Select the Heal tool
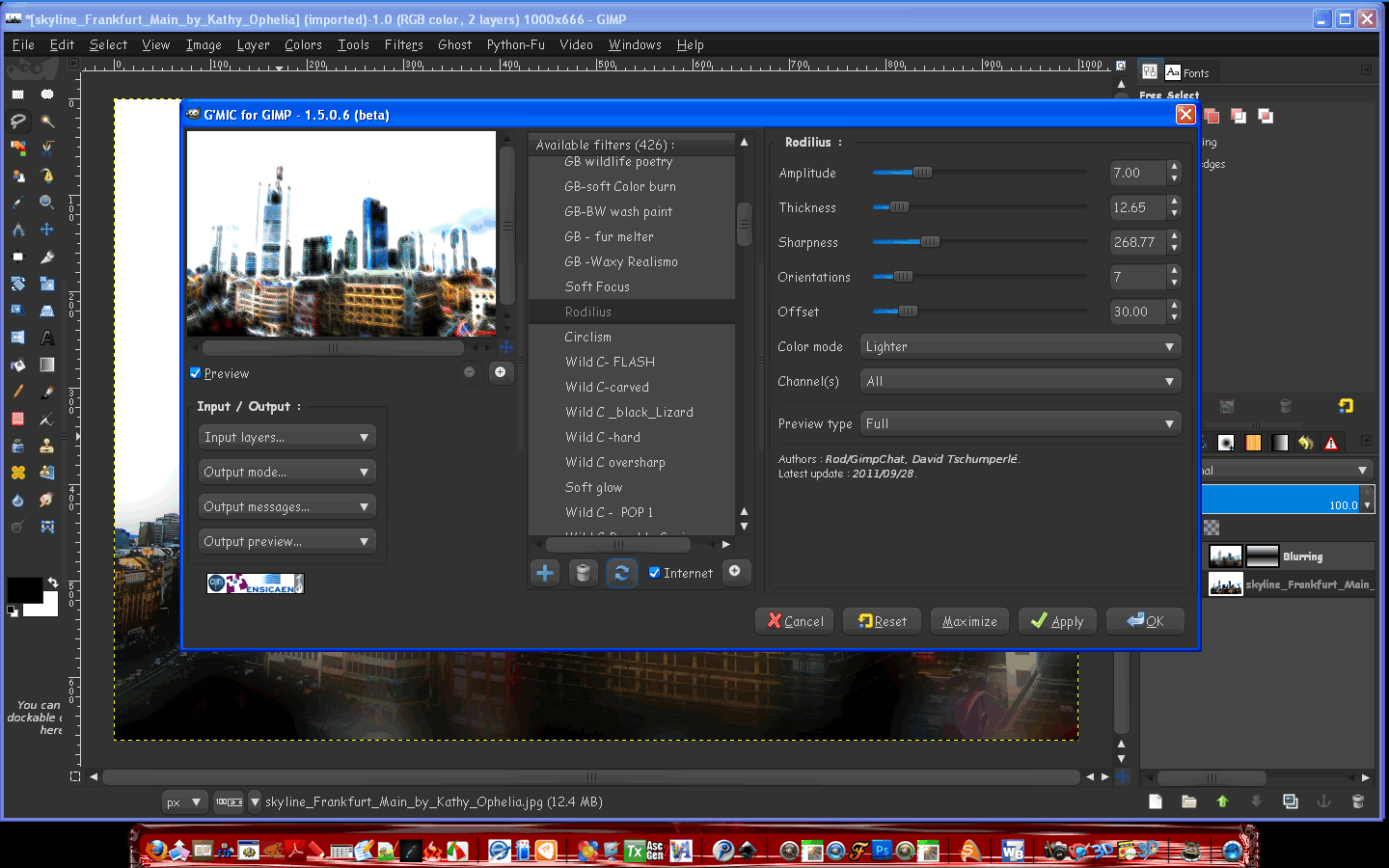 tap(17, 473)
